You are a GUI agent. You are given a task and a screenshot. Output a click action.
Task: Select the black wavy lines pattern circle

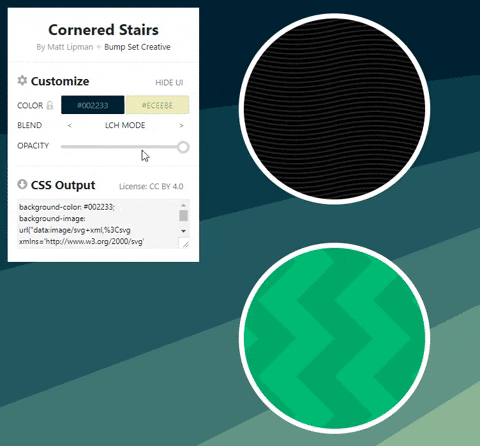pyautogui.click(x=334, y=109)
